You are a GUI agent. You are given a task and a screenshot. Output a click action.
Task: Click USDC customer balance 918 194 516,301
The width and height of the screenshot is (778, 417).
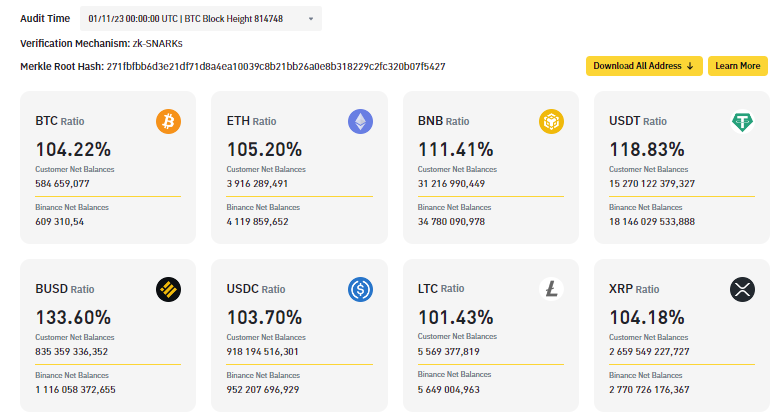point(262,351)
